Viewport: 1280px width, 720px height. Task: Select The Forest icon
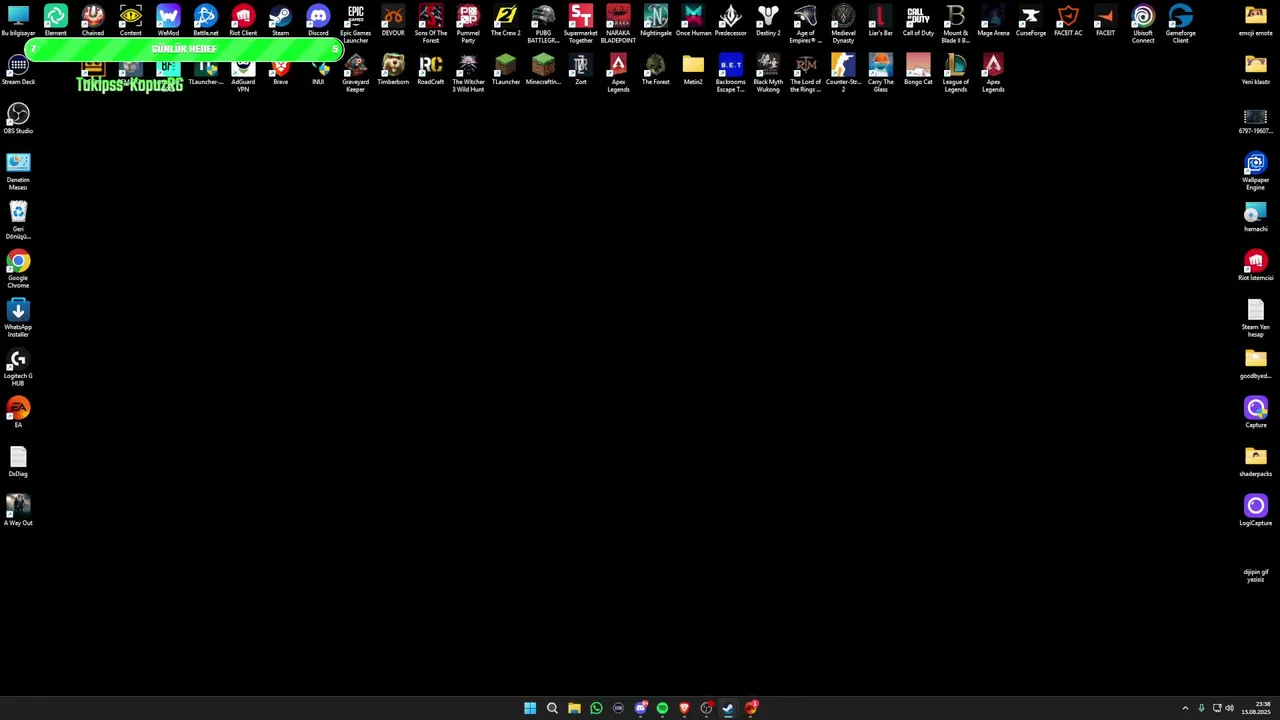click(655, 70)
